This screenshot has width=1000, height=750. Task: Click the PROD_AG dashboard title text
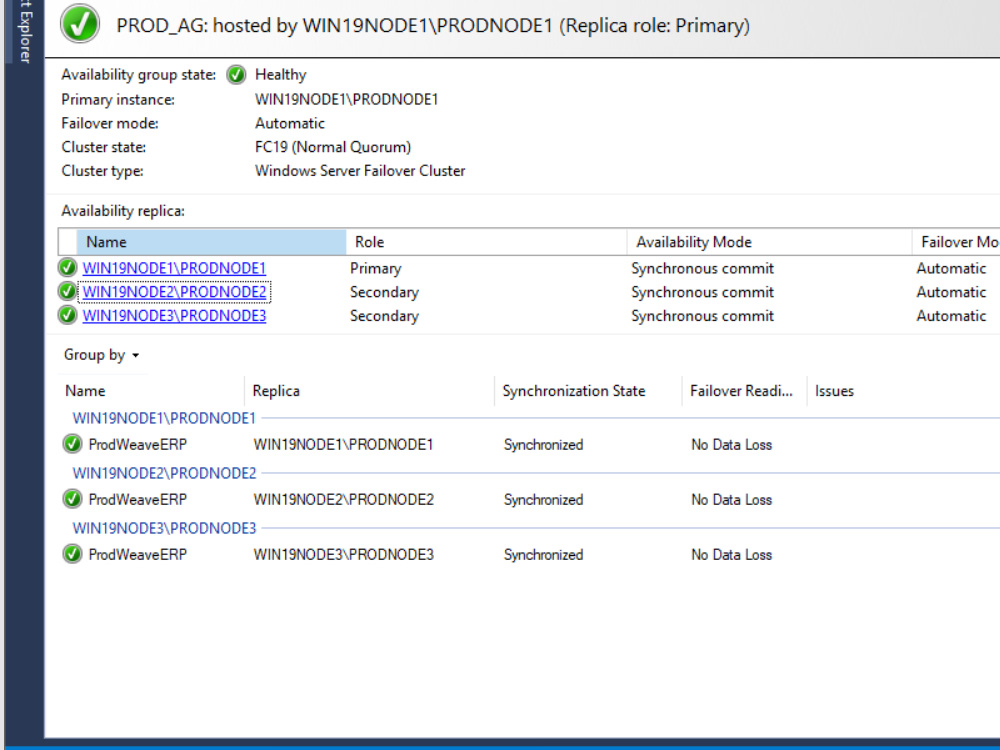point(433,26)
